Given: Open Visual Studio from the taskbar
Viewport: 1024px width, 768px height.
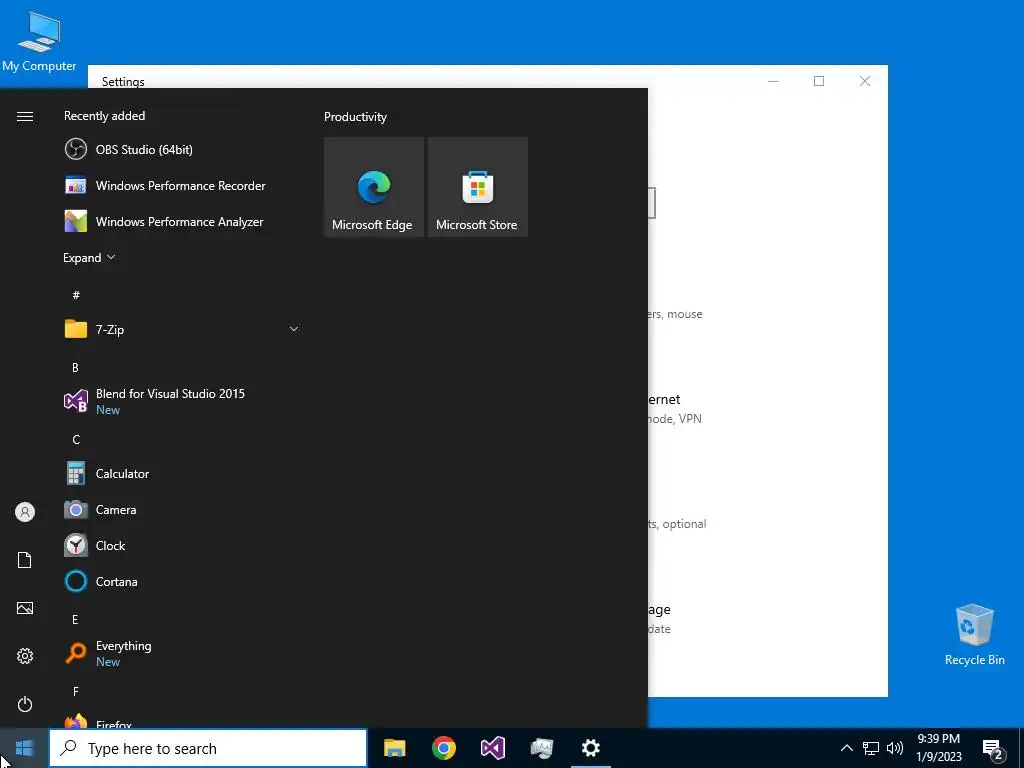Looking at the screenshot, I should click(x=492, y=748).
